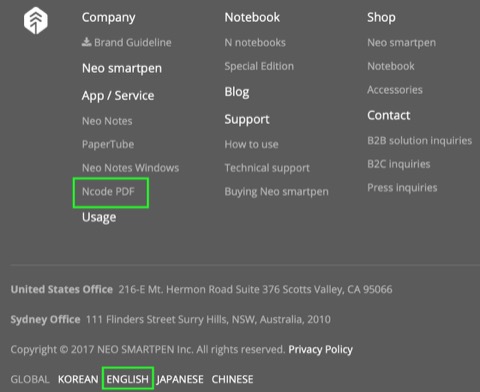This screenshot has width=480, height=392.
Task: Open Neo smartpen under Shop
Action: [401, 43]
